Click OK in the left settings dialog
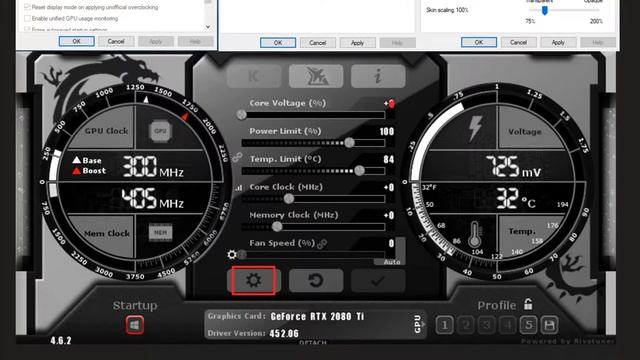This screenshot has height=360, width=640. (76, 41)
